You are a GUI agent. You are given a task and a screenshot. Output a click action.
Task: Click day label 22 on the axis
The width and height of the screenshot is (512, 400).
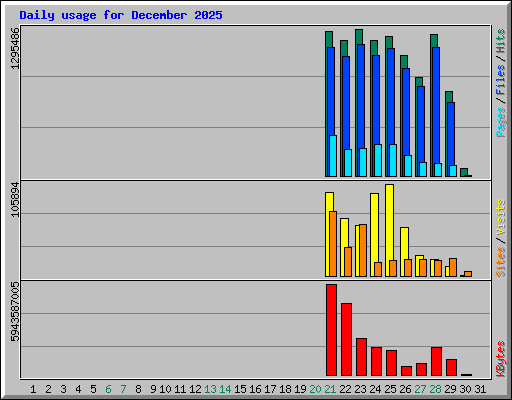click(x=345, y=389)
